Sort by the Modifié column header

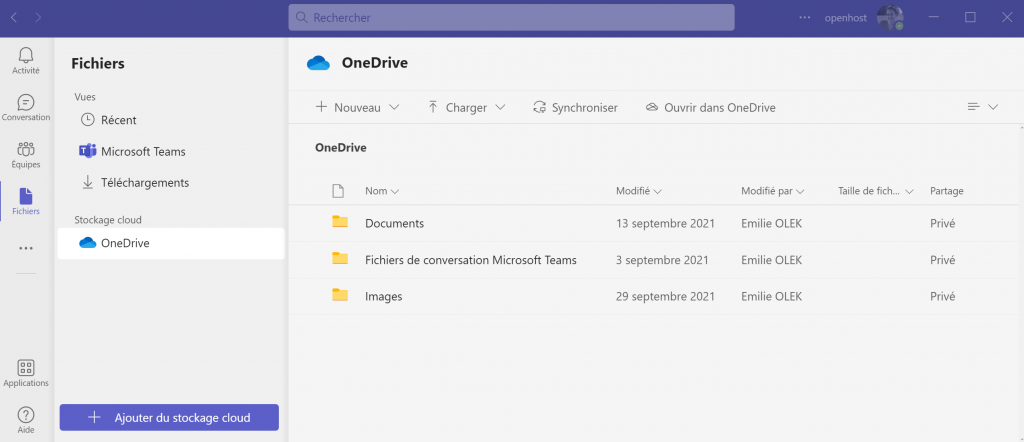tap(639, 191)
